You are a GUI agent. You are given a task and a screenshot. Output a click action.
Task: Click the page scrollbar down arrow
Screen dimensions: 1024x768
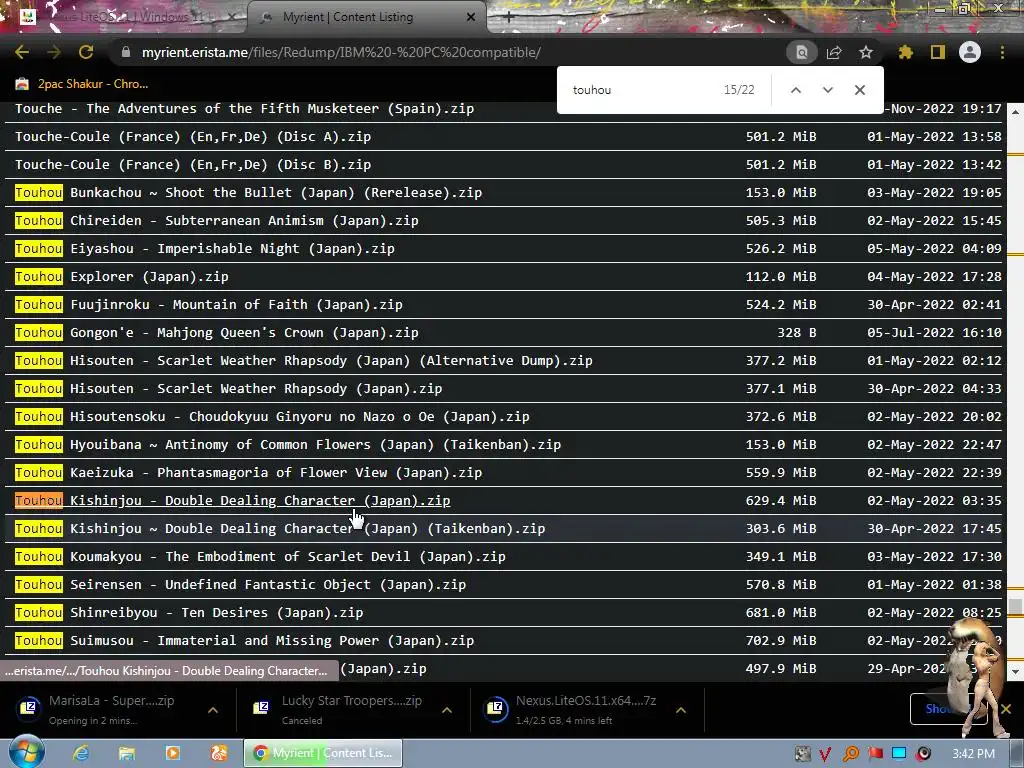click(x=1015, y=671)
